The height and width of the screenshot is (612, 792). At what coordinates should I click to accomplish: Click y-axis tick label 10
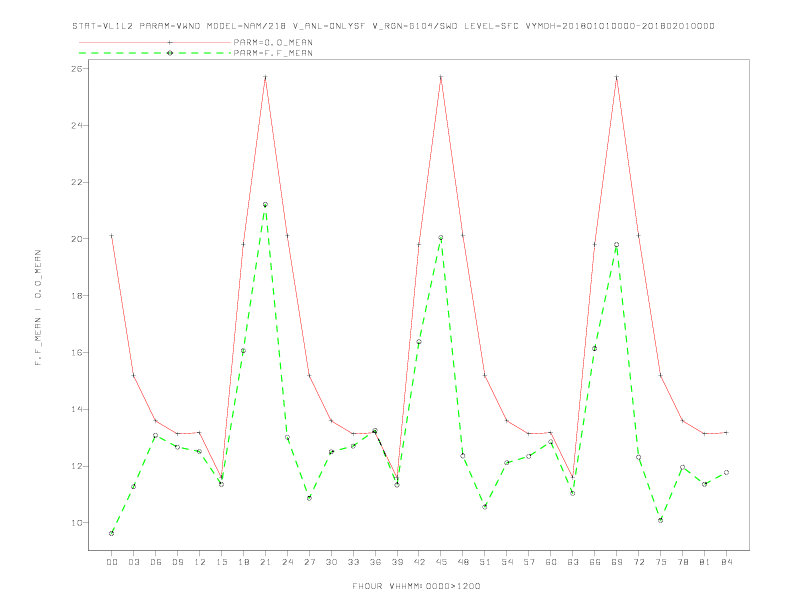77,523
